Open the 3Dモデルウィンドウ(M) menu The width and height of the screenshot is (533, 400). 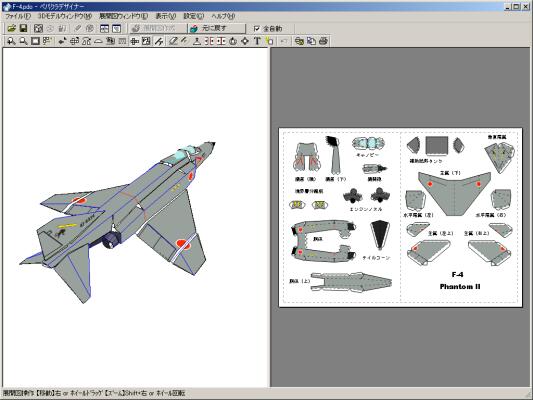(65, 16)
